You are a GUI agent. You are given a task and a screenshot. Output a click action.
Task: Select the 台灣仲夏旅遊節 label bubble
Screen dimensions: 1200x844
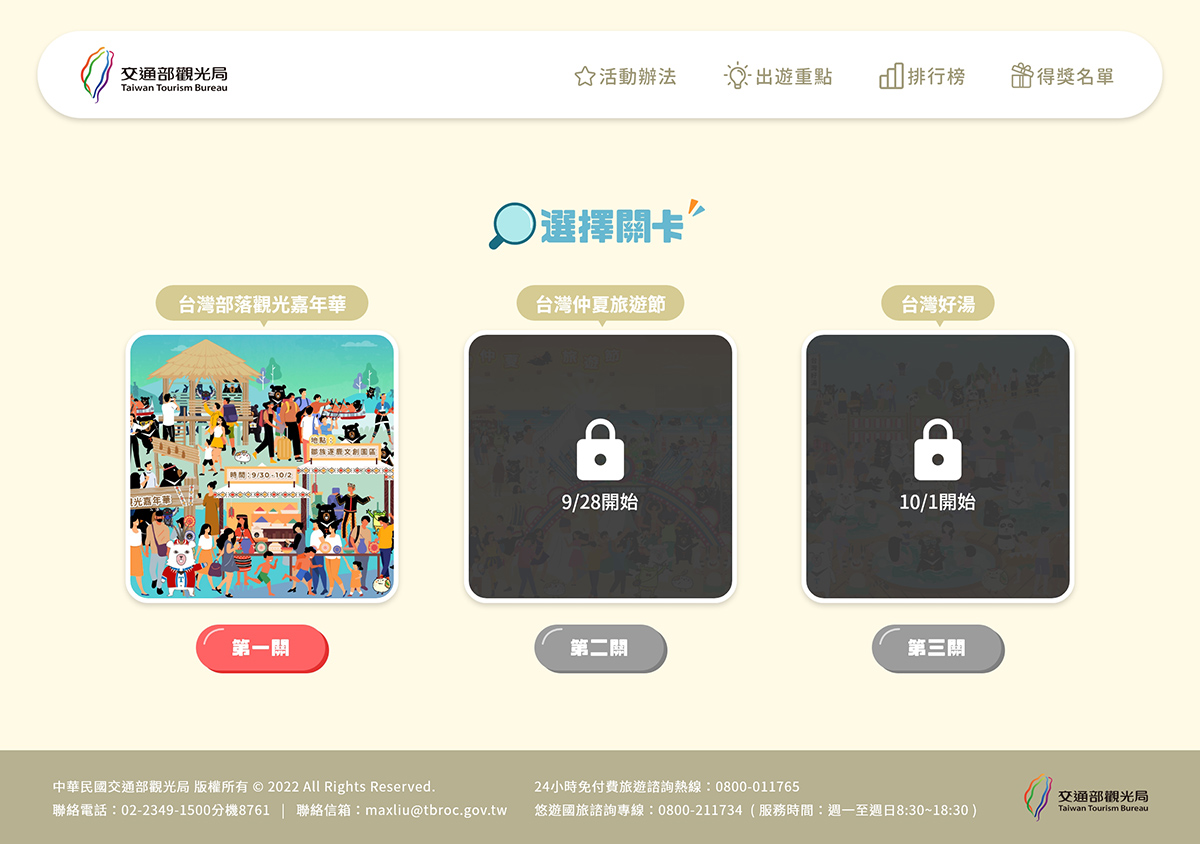click(x=600, y=304)
